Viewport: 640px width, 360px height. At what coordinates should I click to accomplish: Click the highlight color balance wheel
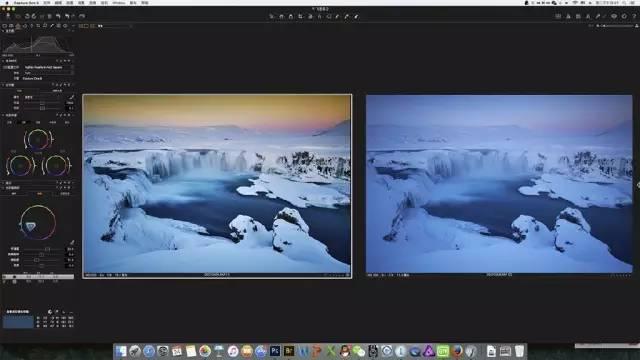56,166
